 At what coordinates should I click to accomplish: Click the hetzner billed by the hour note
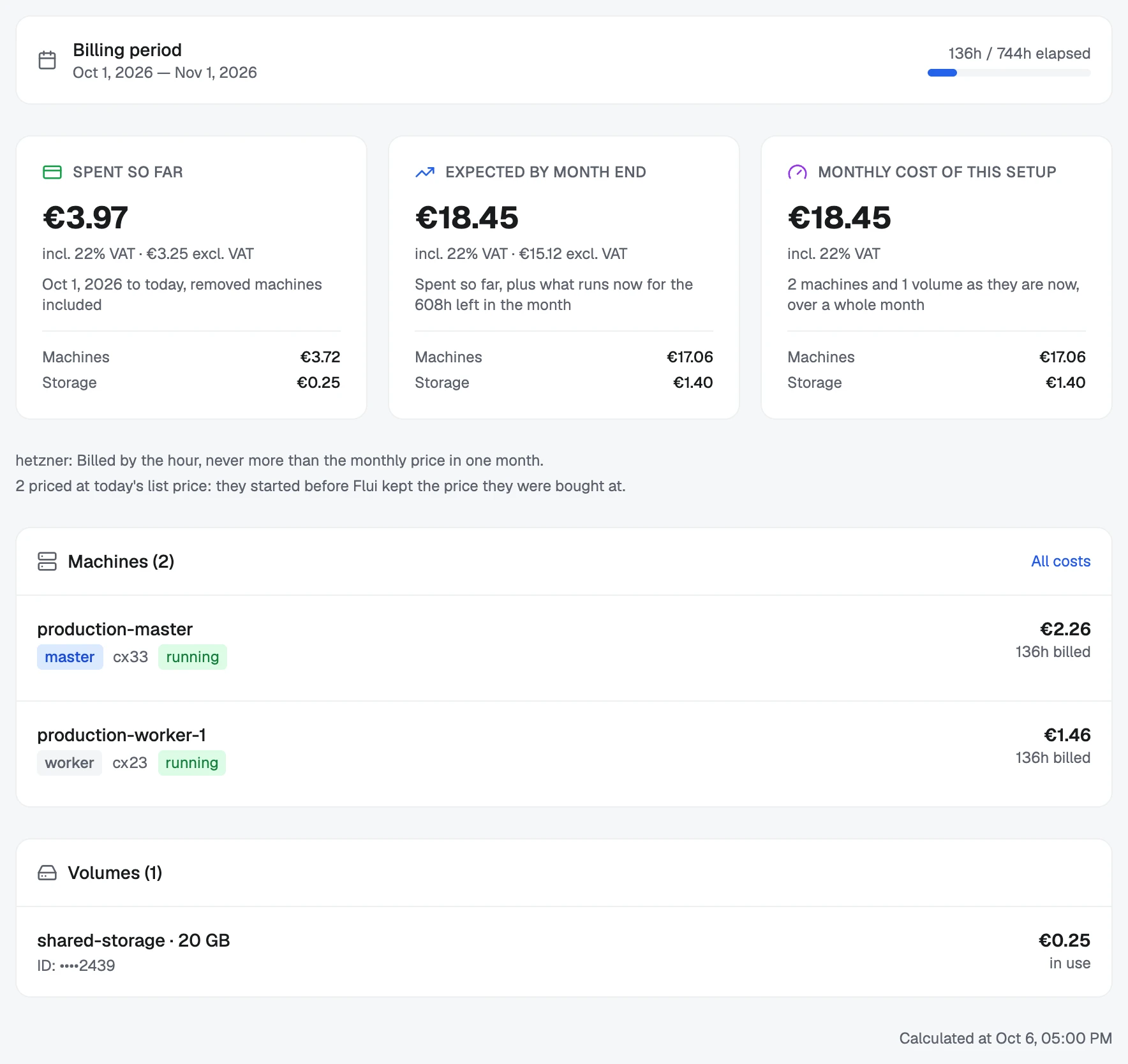(279, 461)
